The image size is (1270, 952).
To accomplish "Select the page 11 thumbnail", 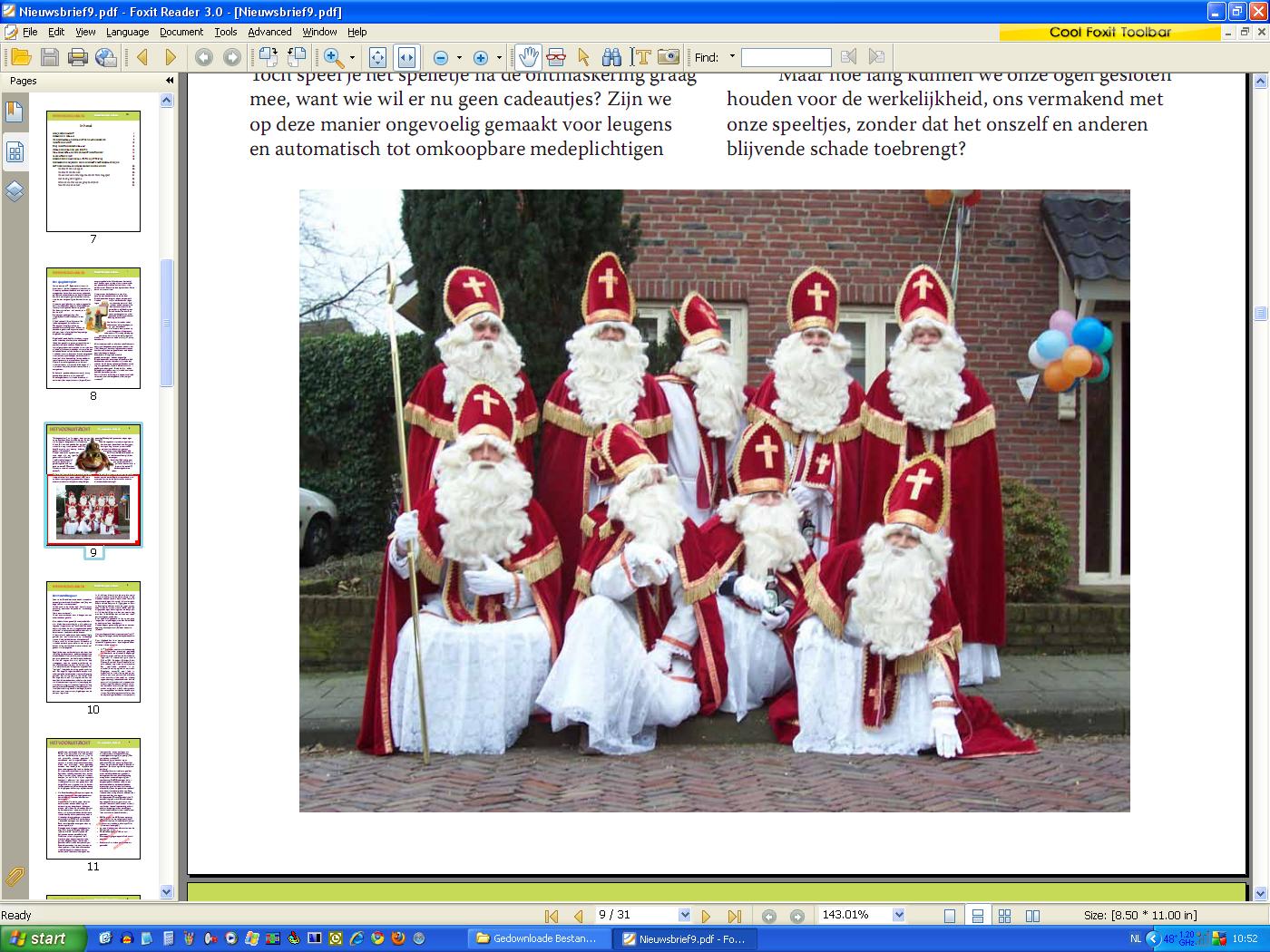I will point(93,799).
